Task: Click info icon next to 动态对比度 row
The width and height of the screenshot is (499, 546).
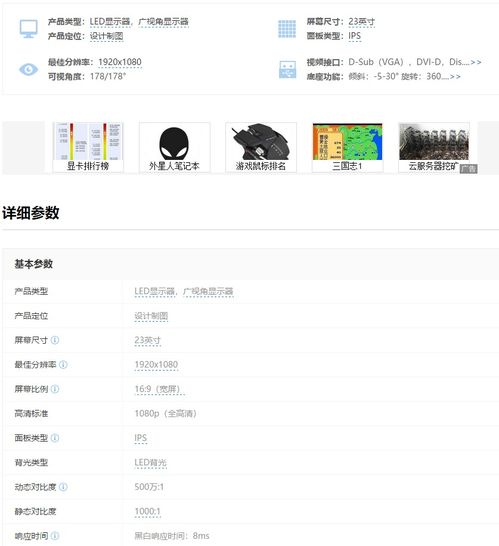Action: [x=63, y=487]
